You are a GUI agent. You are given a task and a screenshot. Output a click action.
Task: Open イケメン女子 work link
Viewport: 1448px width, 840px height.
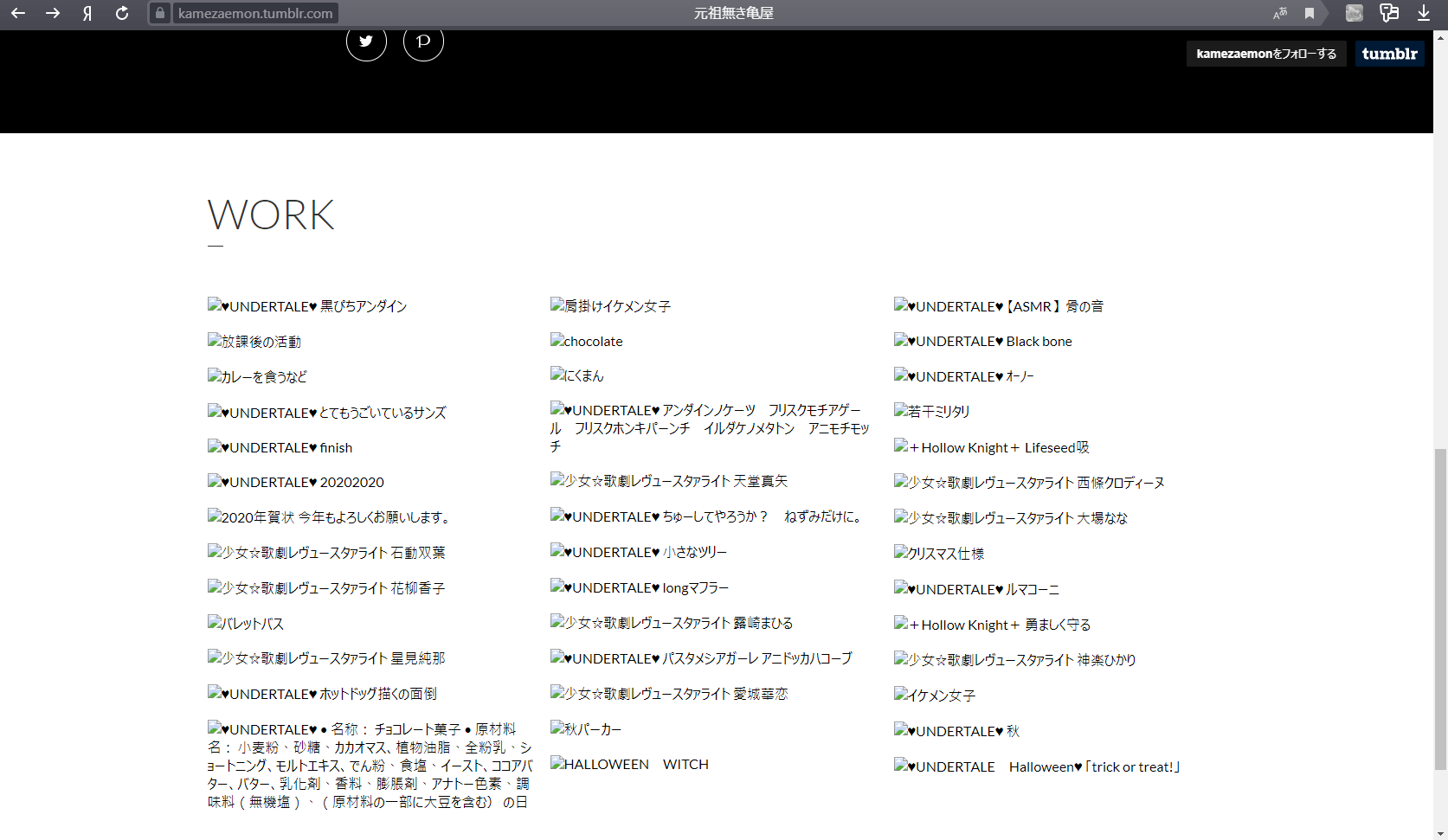coord(935,696)
